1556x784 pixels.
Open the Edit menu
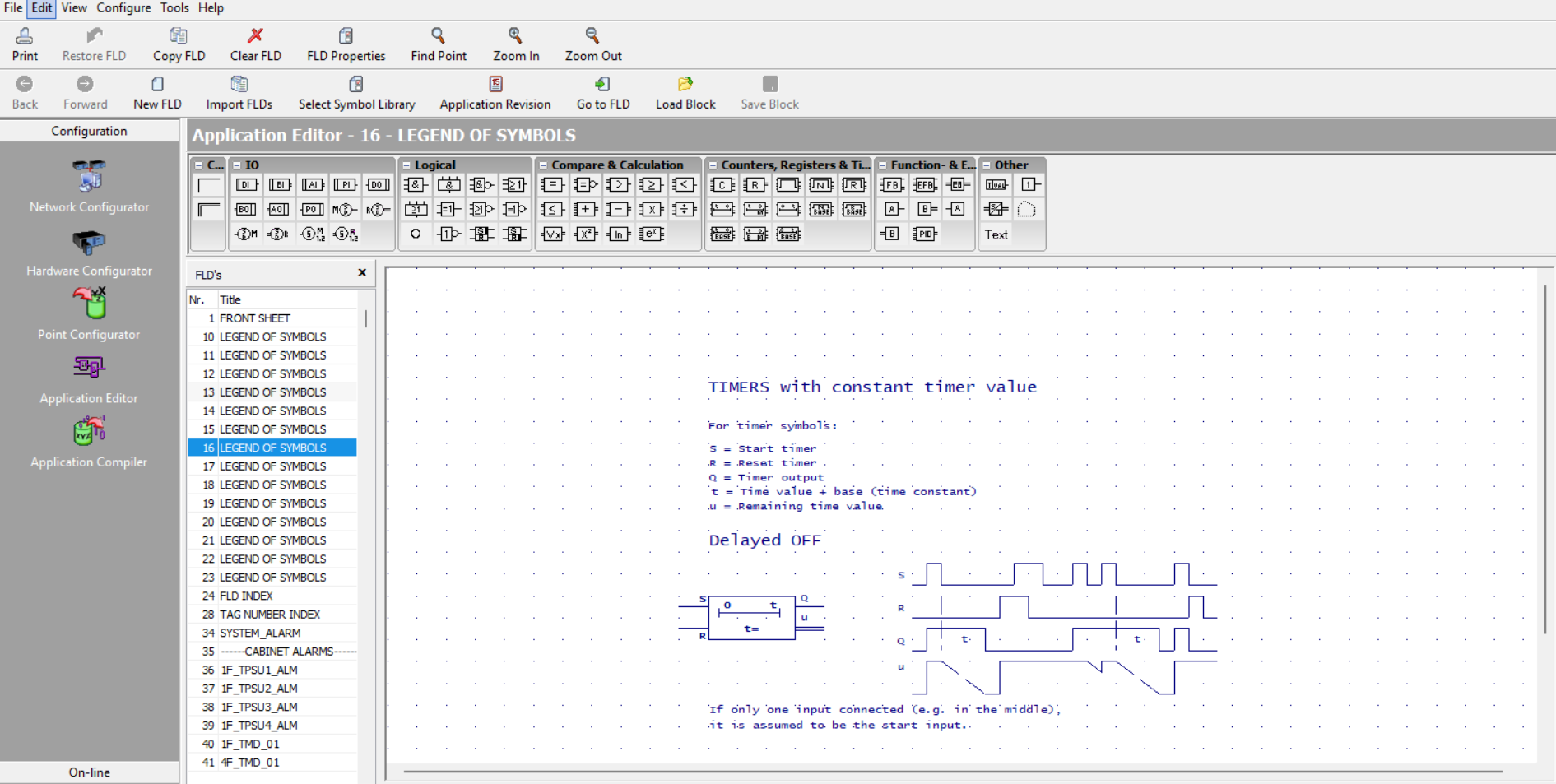(x=42, y=7)
